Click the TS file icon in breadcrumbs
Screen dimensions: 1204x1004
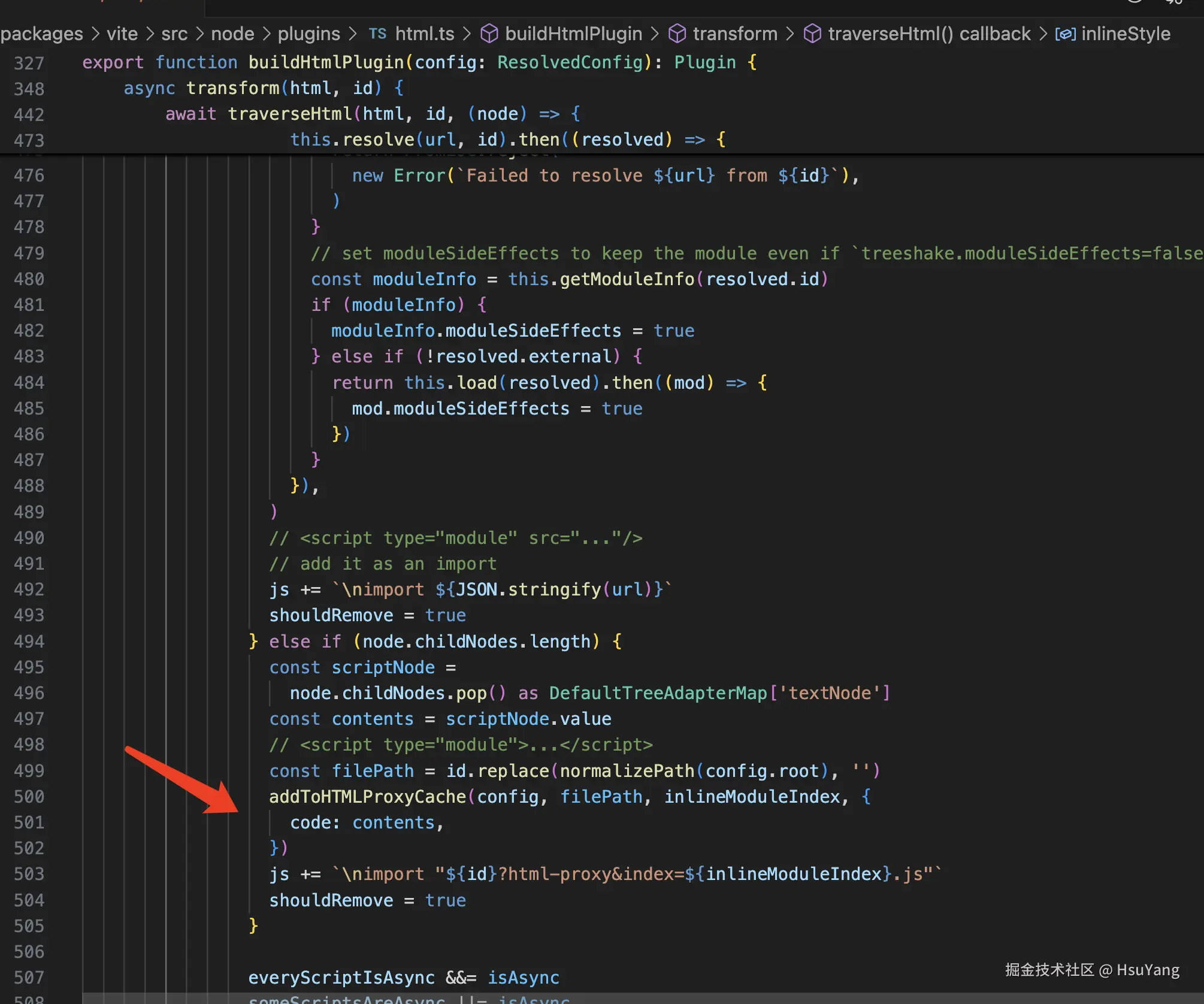377,34
